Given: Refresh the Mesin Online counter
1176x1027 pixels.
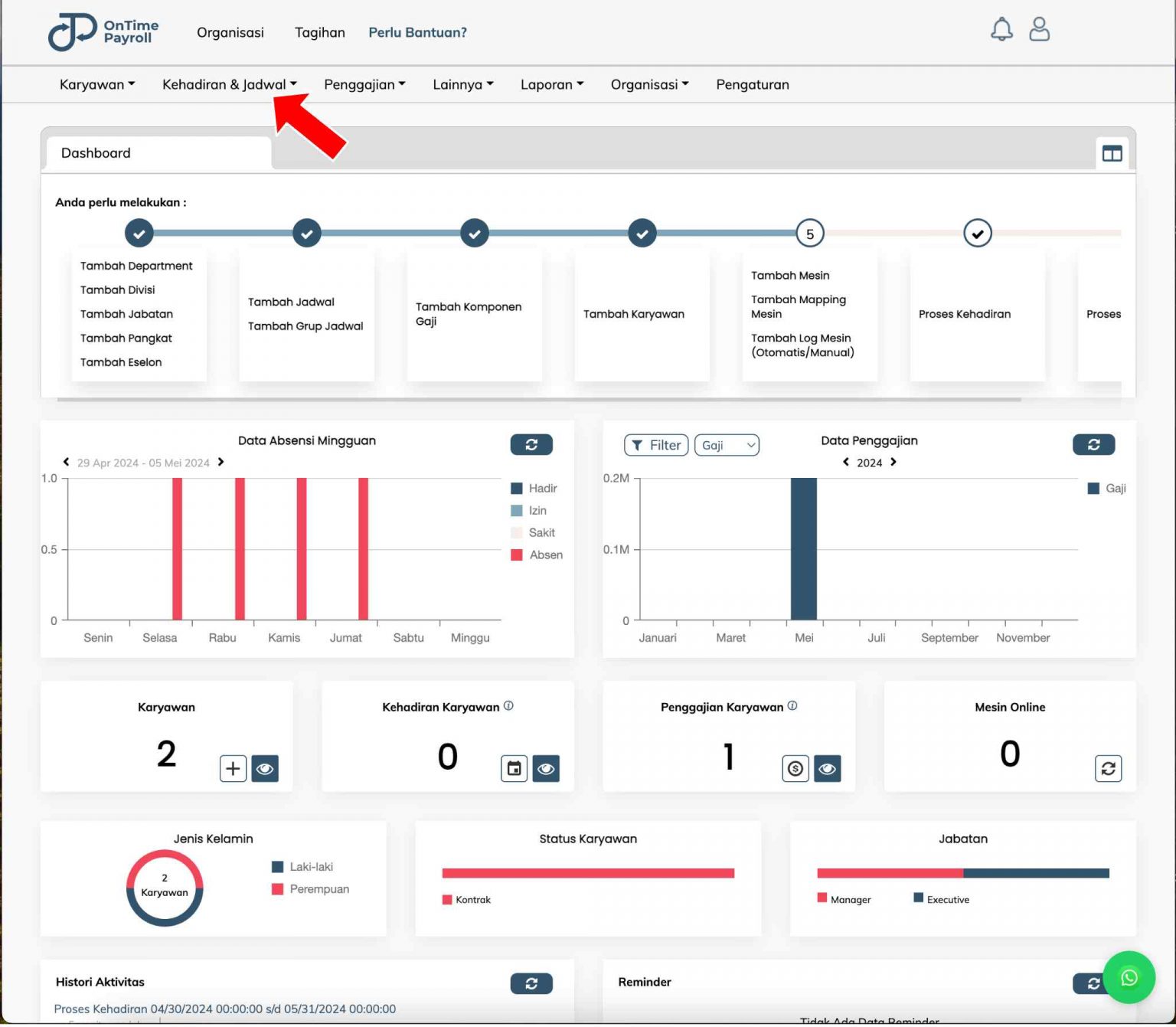Looking at the screenshot, I should click(1109, 769).
